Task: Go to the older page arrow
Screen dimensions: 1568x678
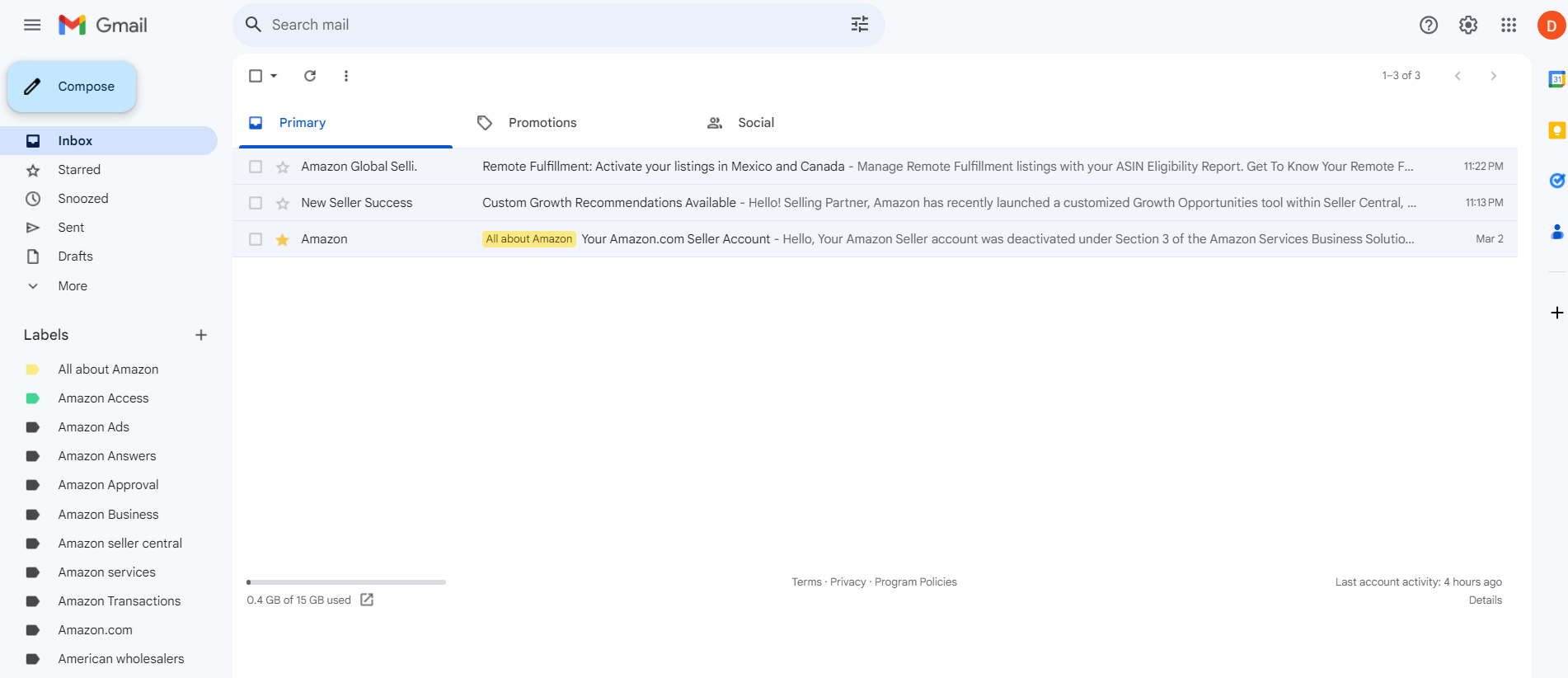Action: coord(1494,76)
